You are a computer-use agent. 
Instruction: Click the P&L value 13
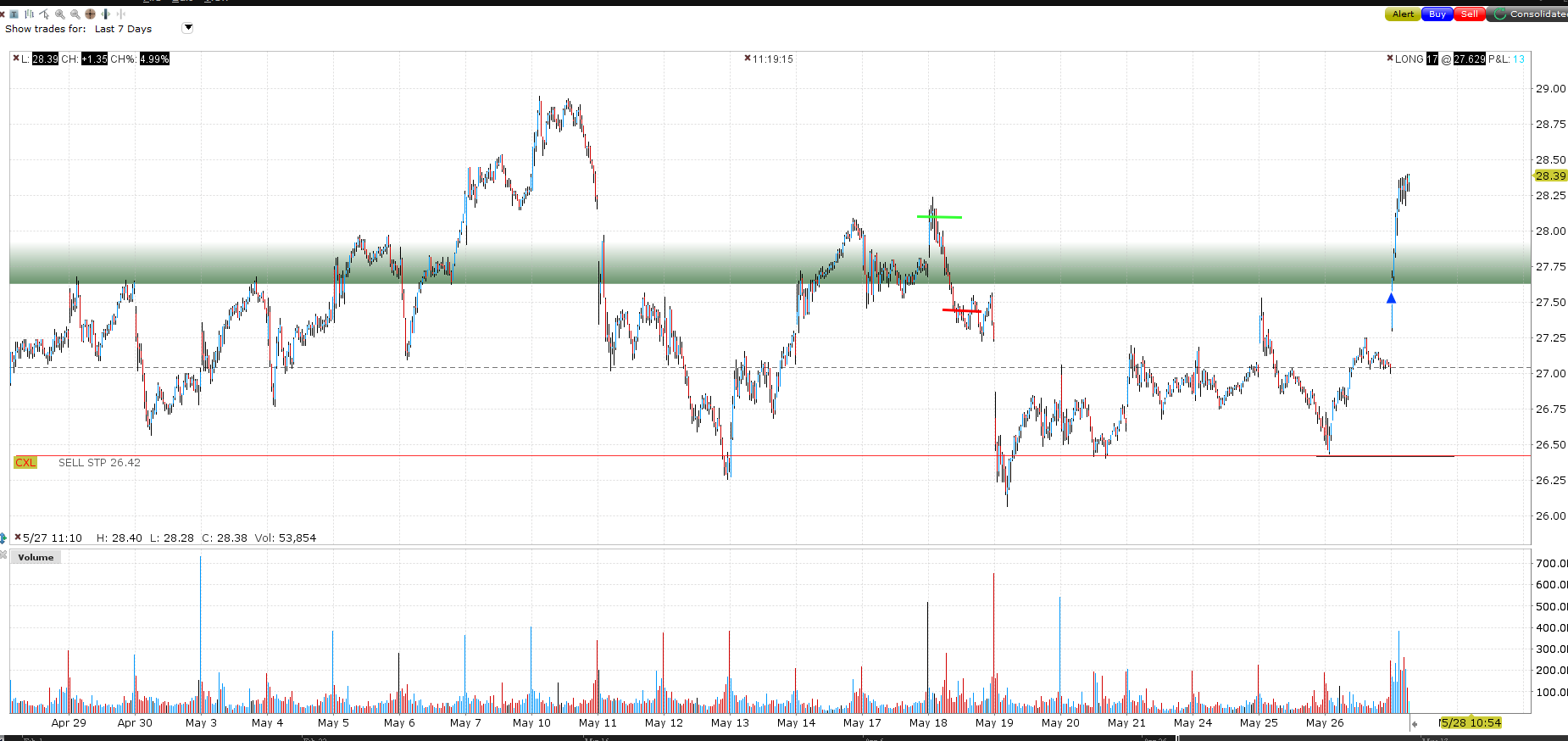click(x=1519, y=58)
